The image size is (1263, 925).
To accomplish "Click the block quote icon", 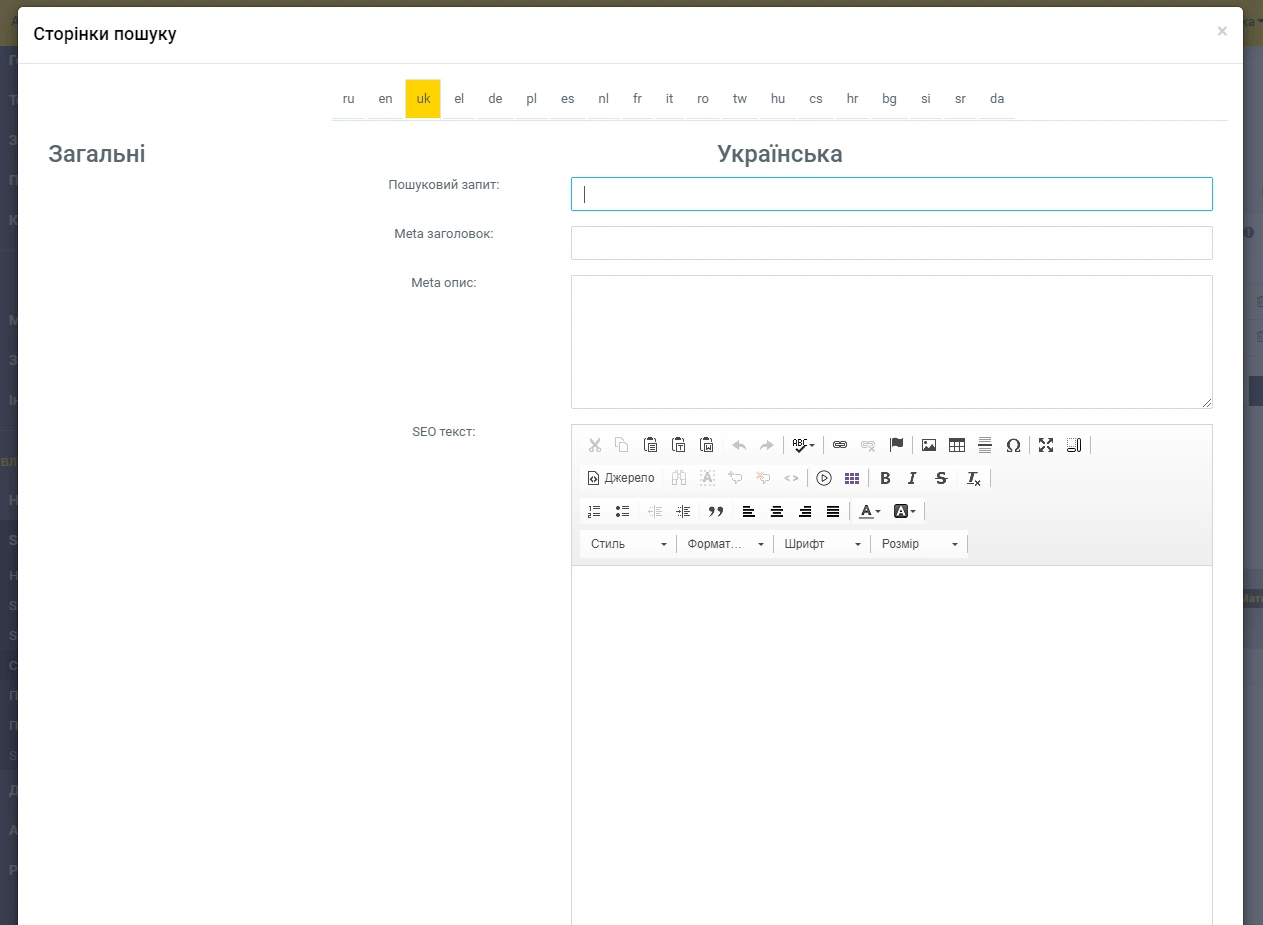I will (715, 511).
